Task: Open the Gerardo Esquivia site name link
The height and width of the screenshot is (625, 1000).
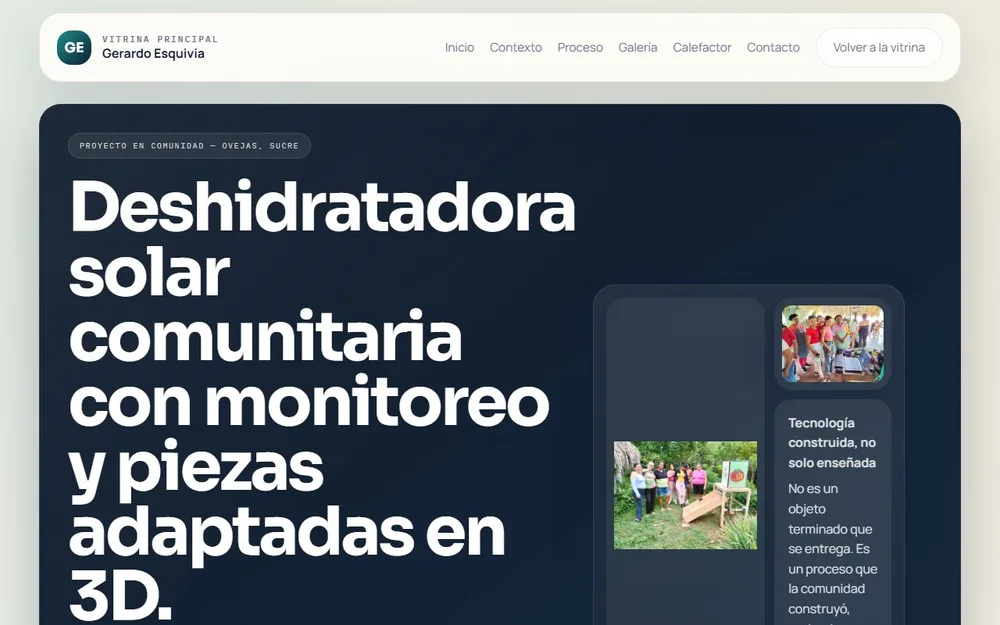Action: click(x=153, y=54)
